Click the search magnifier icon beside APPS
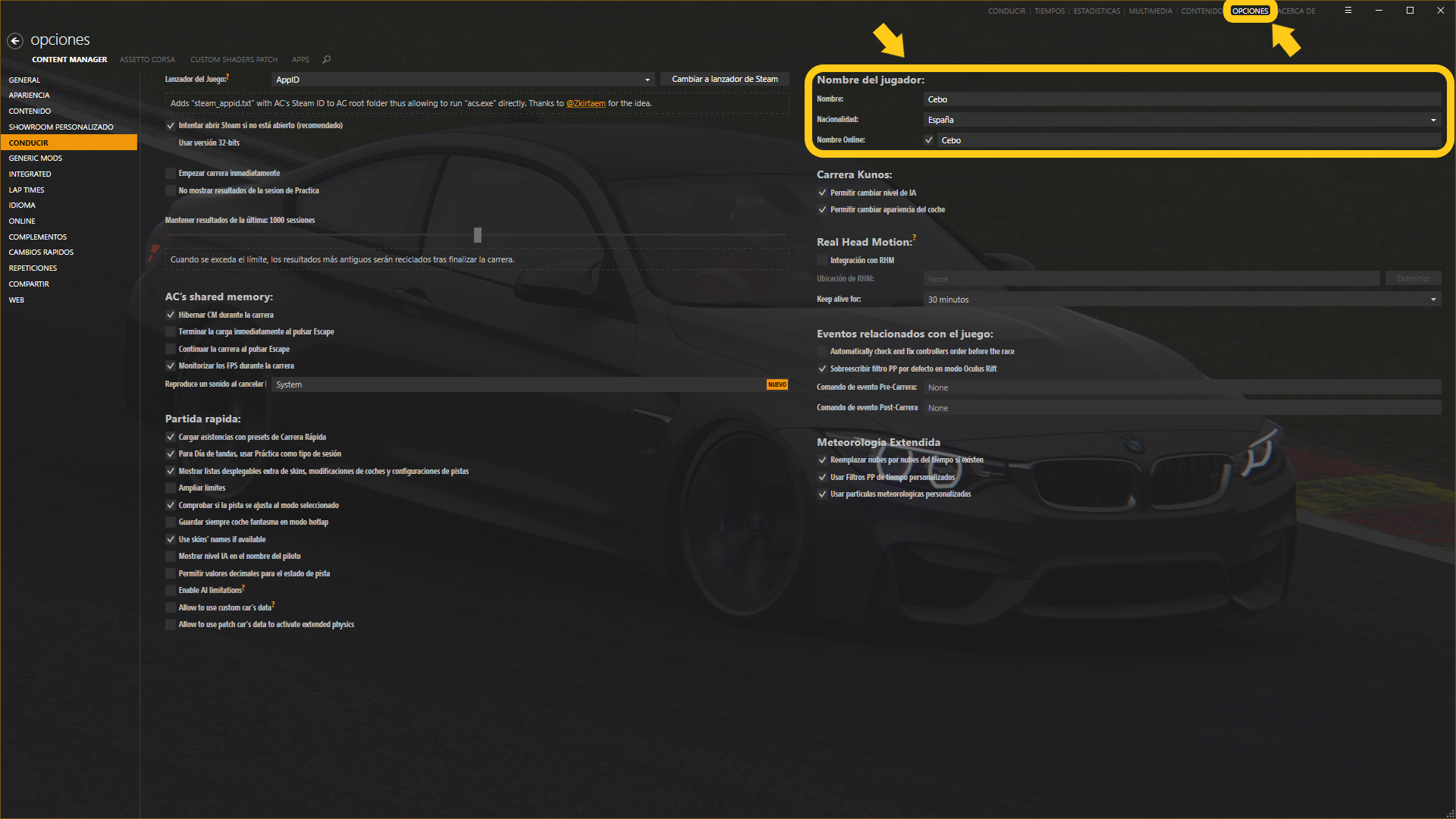 (x=327, y=59)
